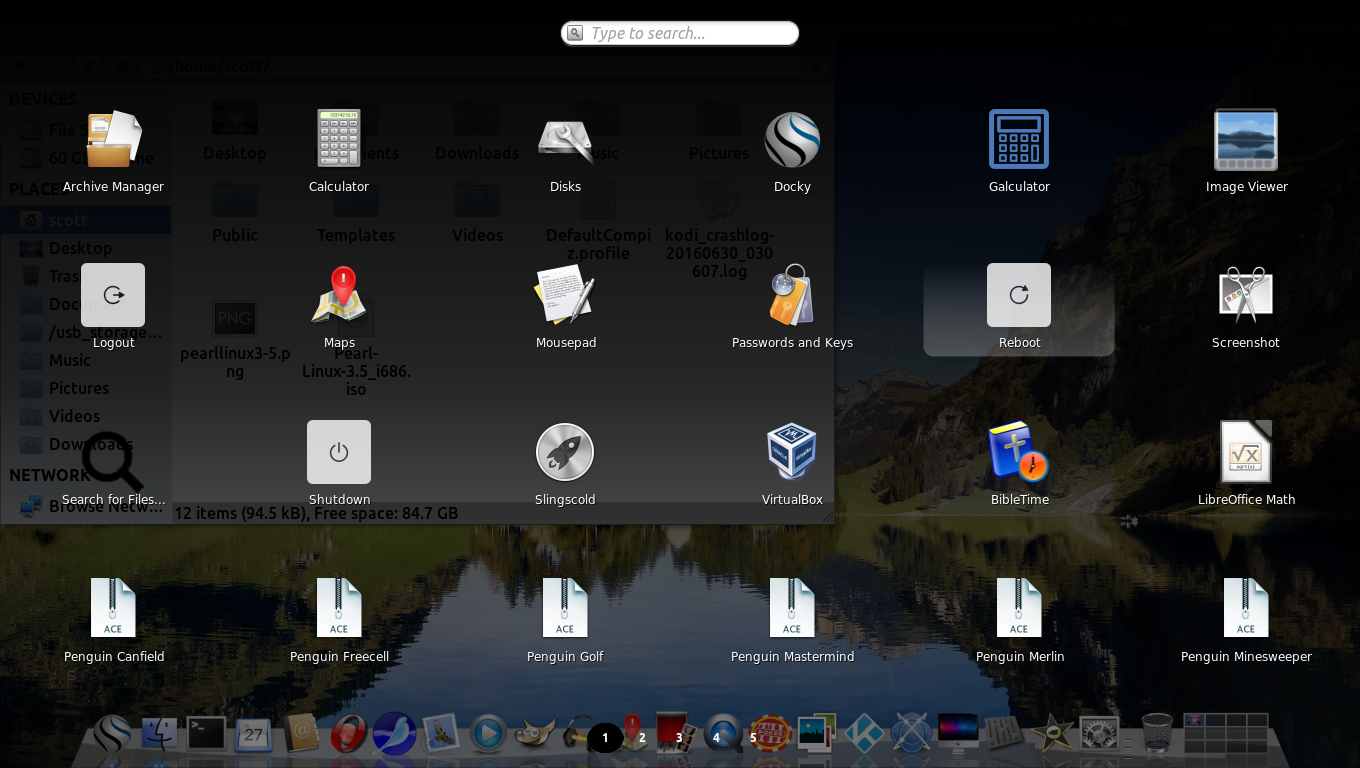Image resolution: width=1360 pixels, height=768 pixels.
Task: Open the mail stamp icon in dock
Action: [x=441, y=735]
